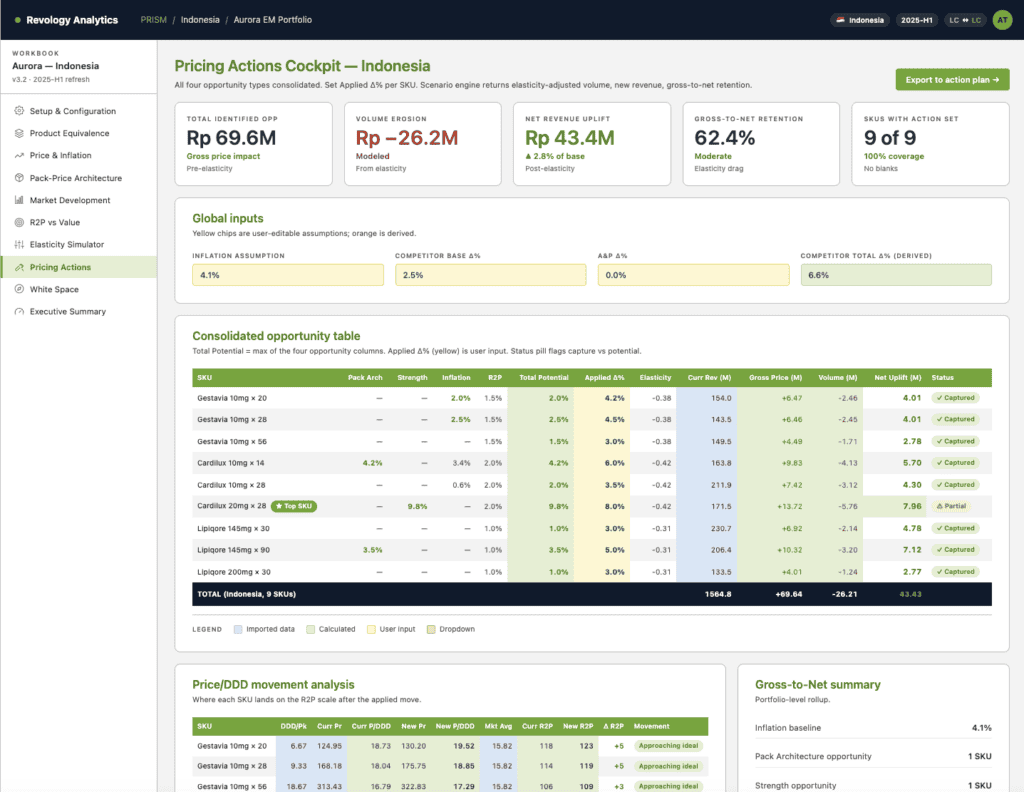
Task: Click the Gross-to-Net Retention 62.4% card
Action: coord(761,144)
